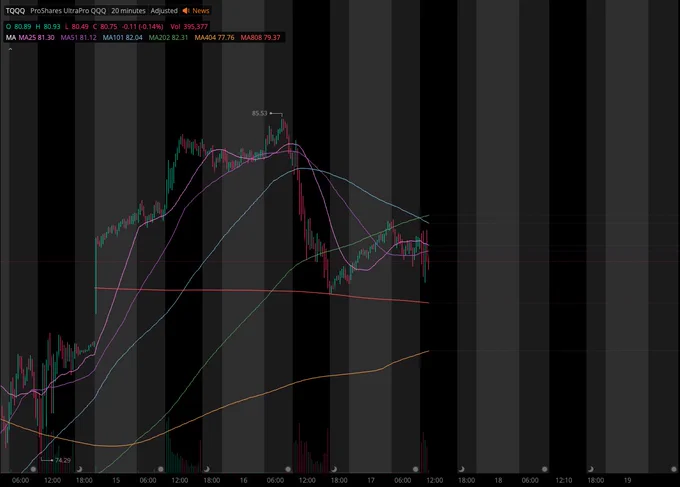Select the MA202 82.31 legend entry
680x487 pixels.
[168, 38]
